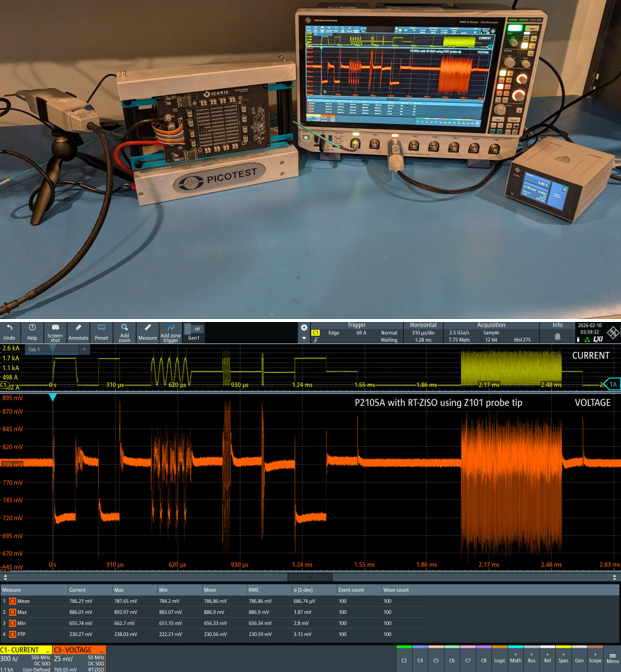Click the Add zoom tool
This screenshot has width=621, height=672.
(124, 331)
